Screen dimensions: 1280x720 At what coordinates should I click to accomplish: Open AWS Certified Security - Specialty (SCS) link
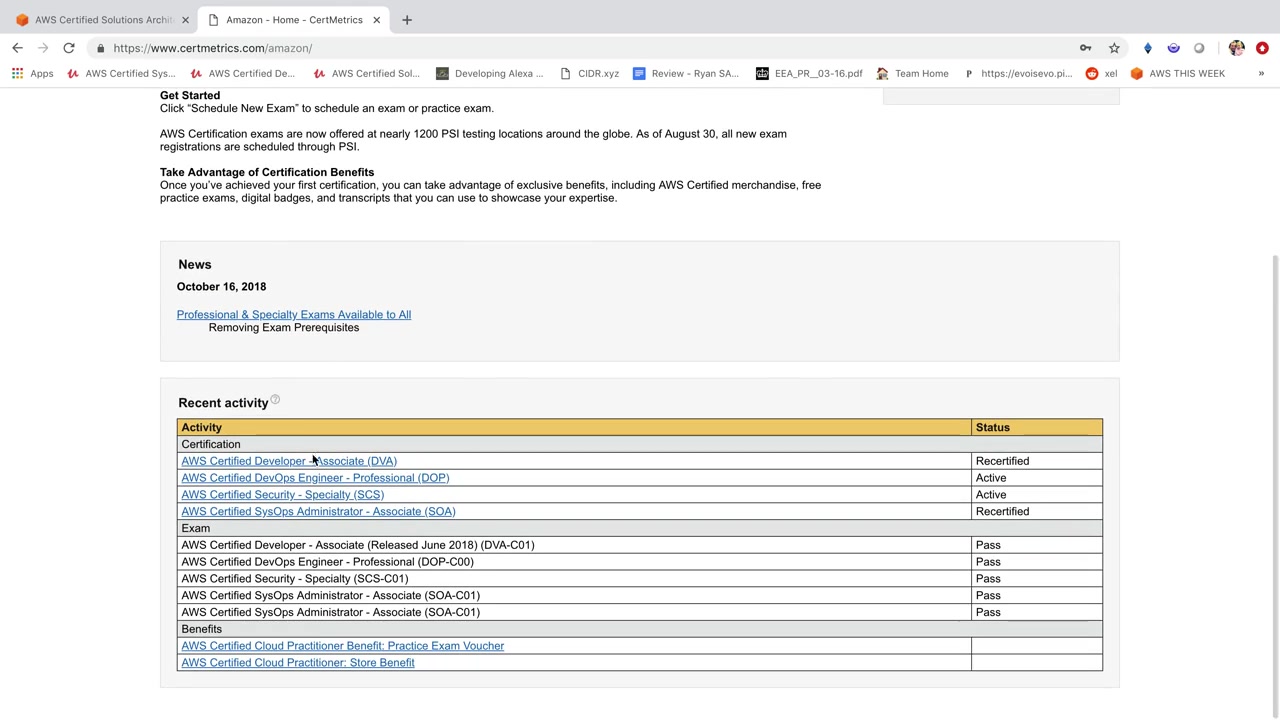tap(282, 495)
